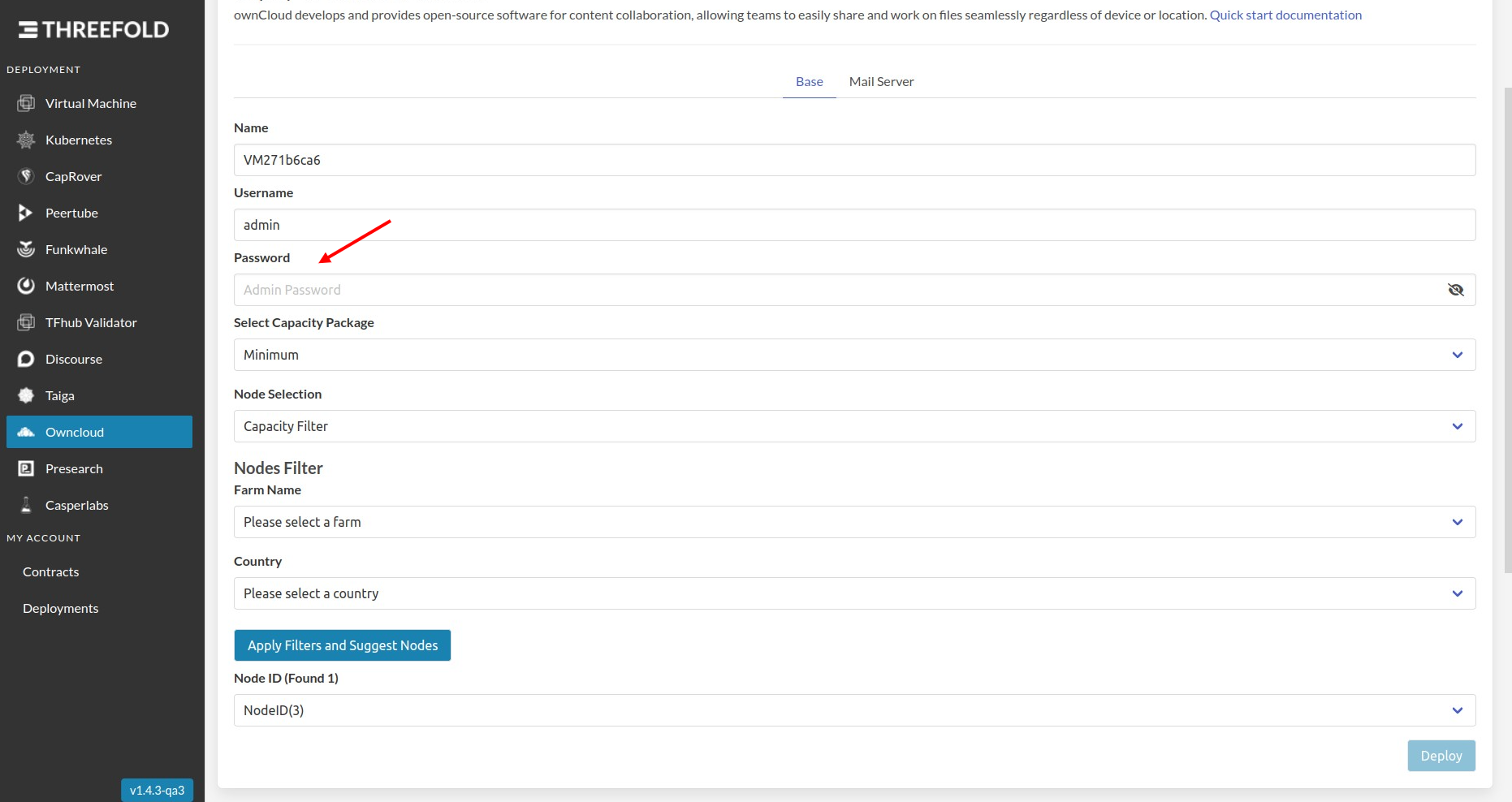Select the Funkwhale icon

point(27,249)
